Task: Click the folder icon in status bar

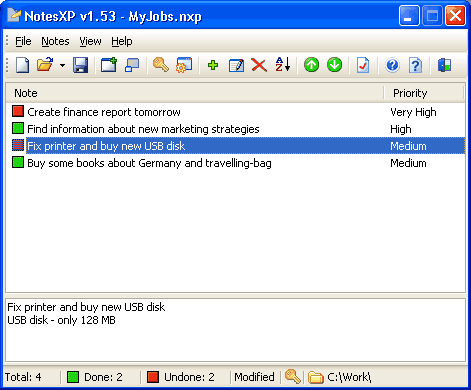Action: coord(315,377)
